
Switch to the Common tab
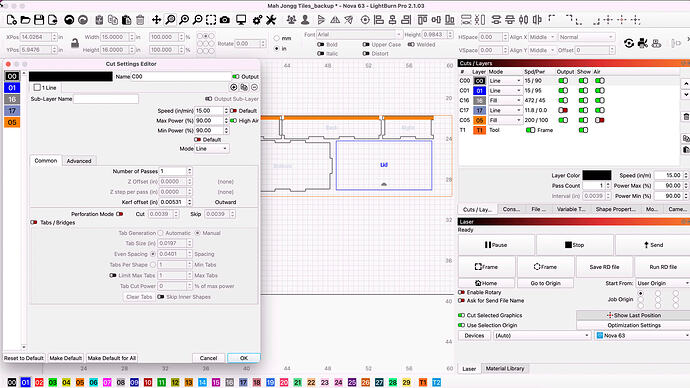[x=46, y=161]
